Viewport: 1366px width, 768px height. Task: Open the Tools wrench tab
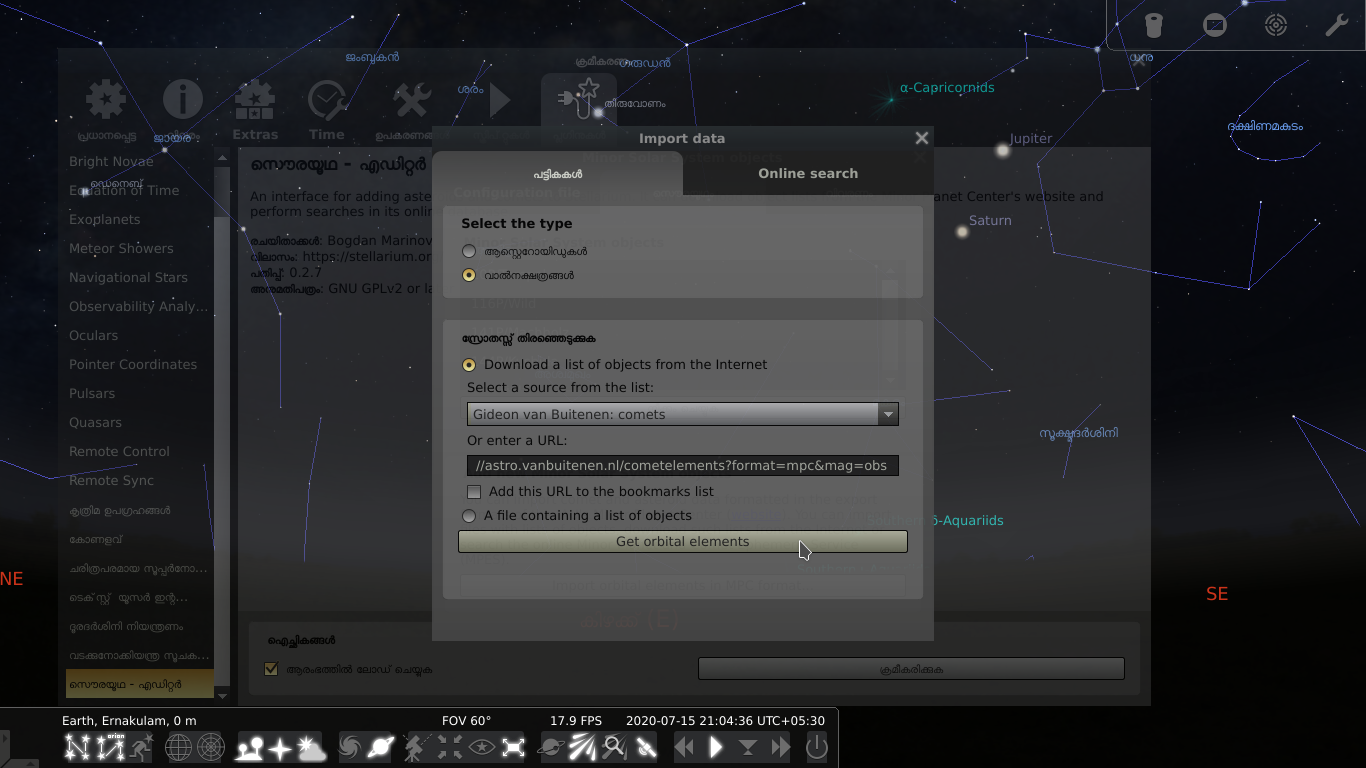click(x=411, y=110)
